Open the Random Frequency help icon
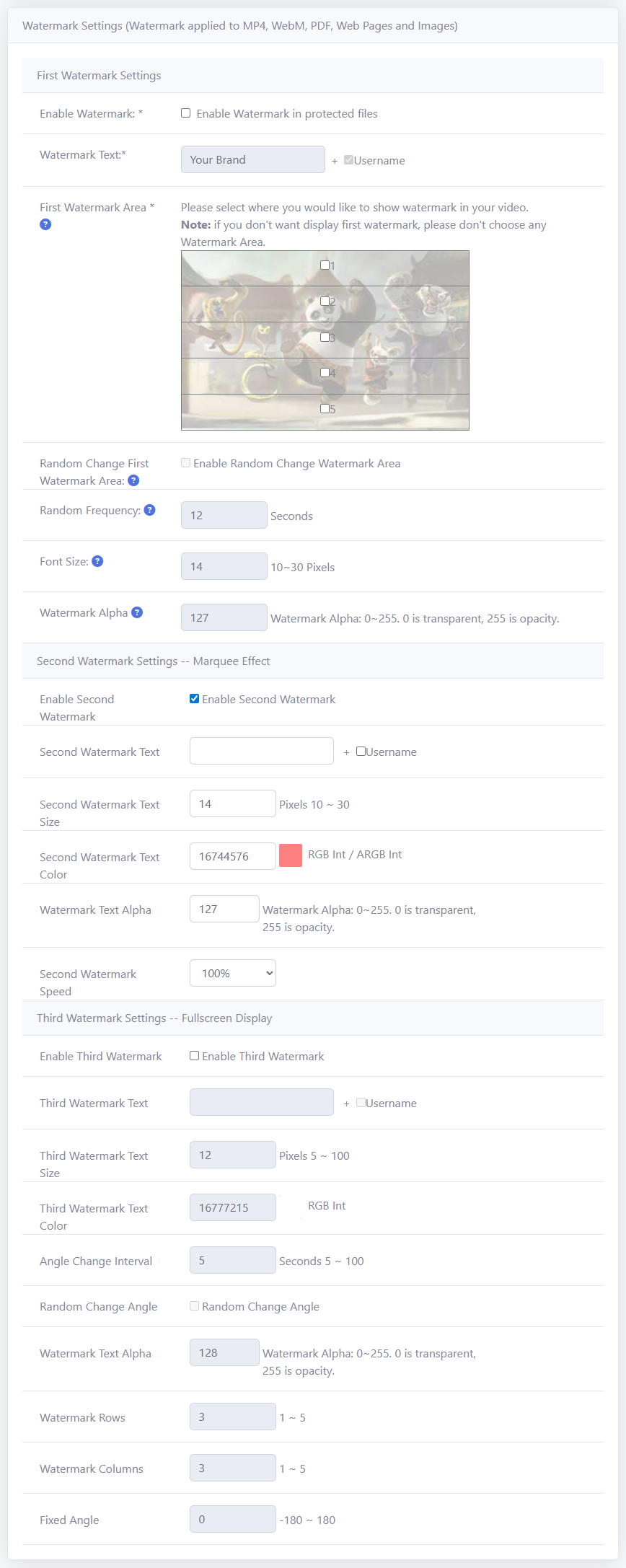 click(150, 510)
